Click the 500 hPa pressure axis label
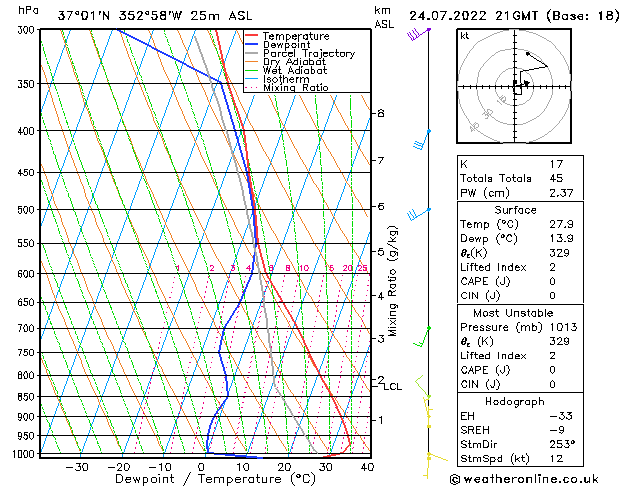This screenshot has height=486, width=629. click(26, 210)
